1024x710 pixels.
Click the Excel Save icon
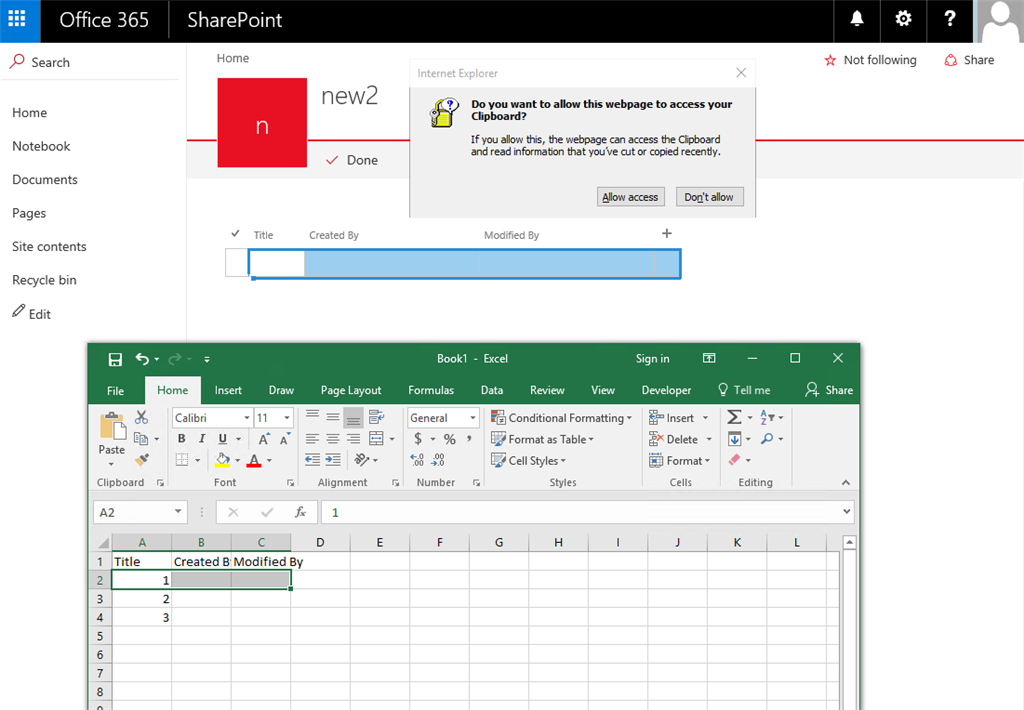[x=115, y=359]
